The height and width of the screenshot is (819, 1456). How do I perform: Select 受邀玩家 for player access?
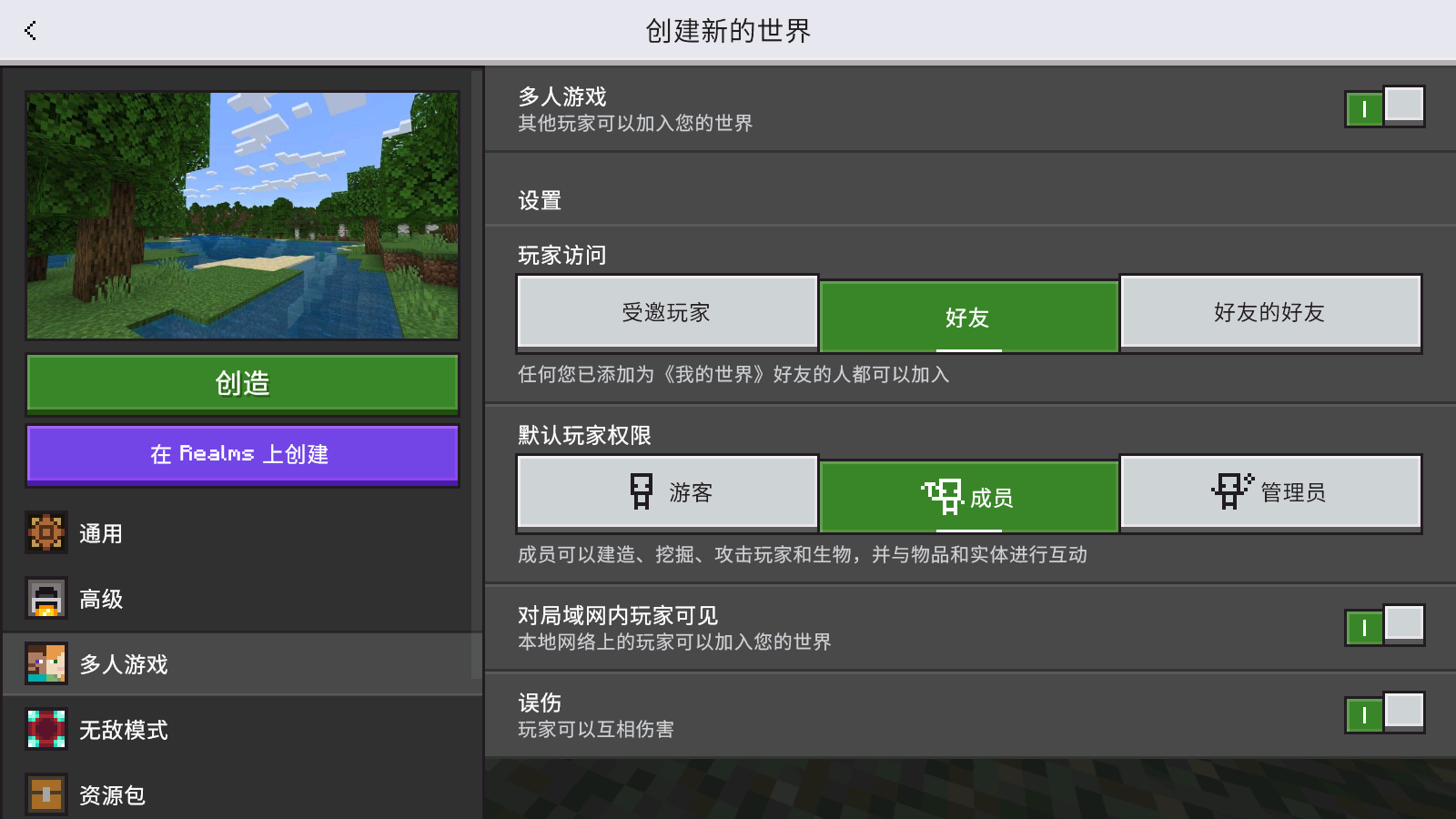pyautogui.click(x=667, y=313)
